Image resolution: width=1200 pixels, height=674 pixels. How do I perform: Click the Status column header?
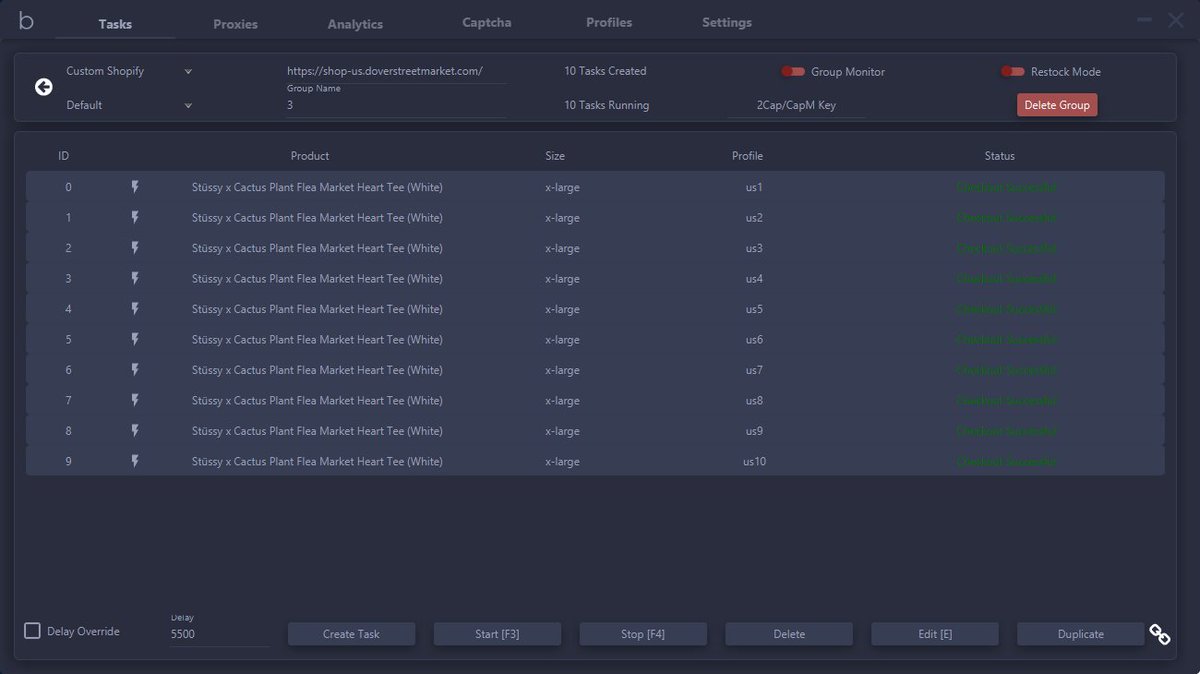coord(999,156)
